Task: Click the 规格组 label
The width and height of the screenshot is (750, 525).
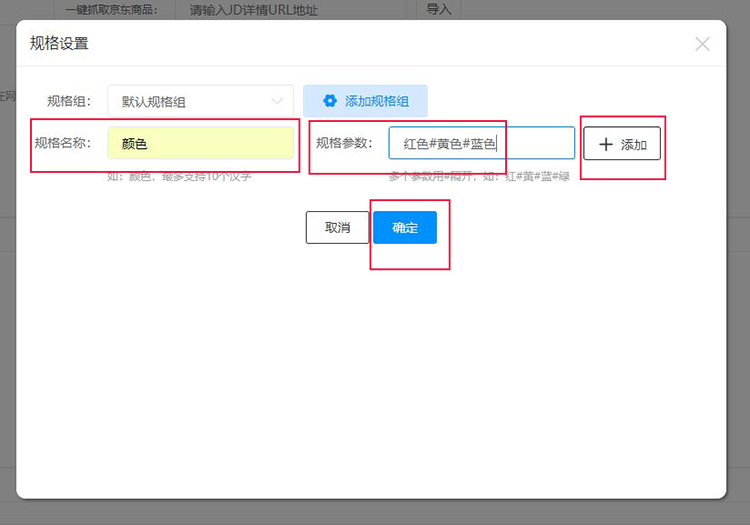Action: point(69,101)
